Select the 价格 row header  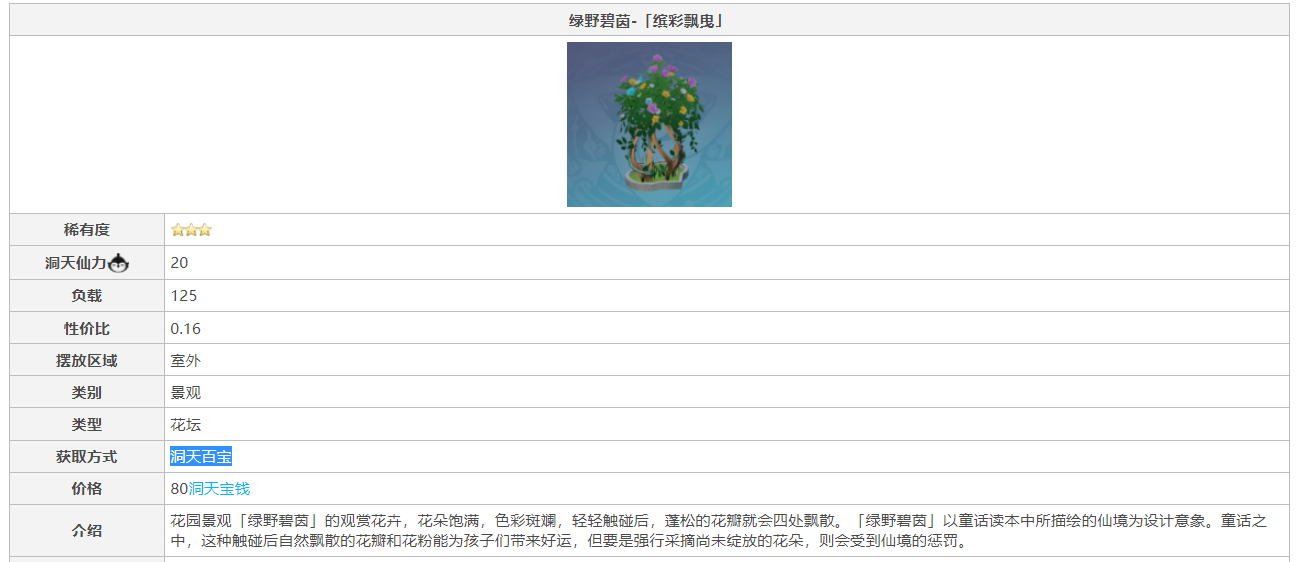(x=87, y=489)
